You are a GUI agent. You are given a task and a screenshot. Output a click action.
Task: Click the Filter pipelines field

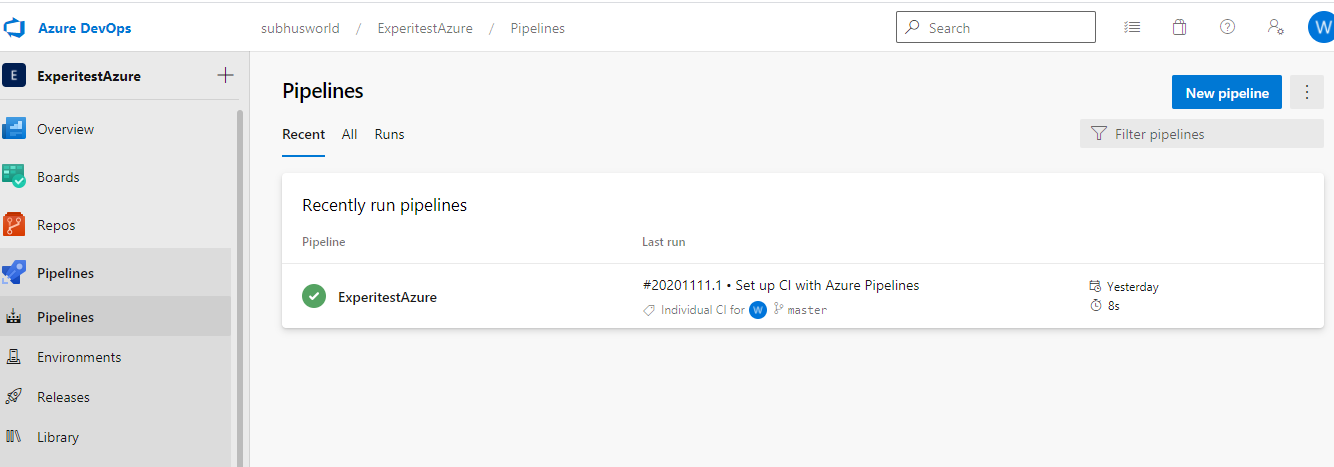pyautogui.click(x=1202, y=134)
